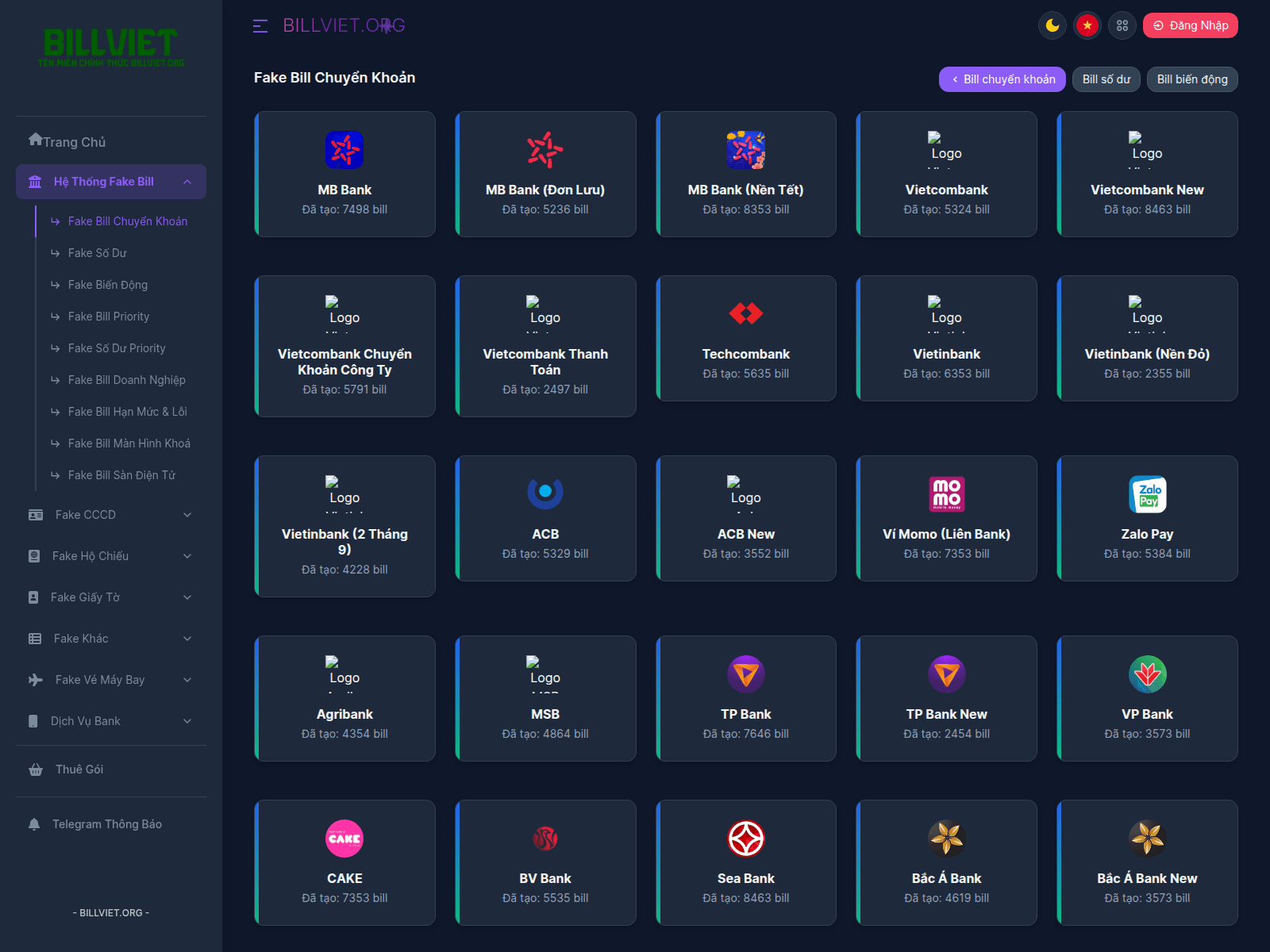Expand the Fake Hộ Chiếu dropdown

pyautogui.click(x=111, y=556)
